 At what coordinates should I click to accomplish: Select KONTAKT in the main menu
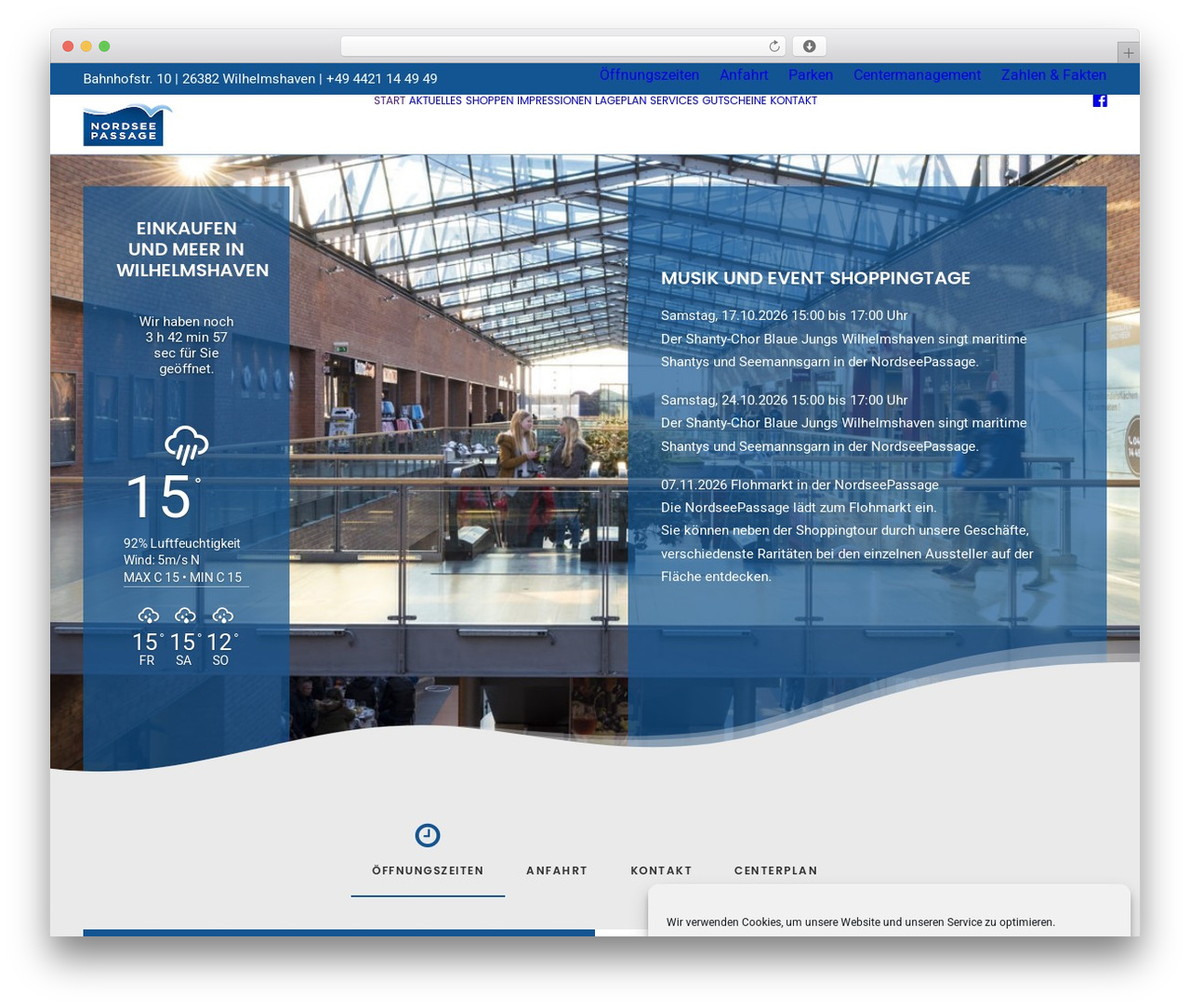pos(793,100)
